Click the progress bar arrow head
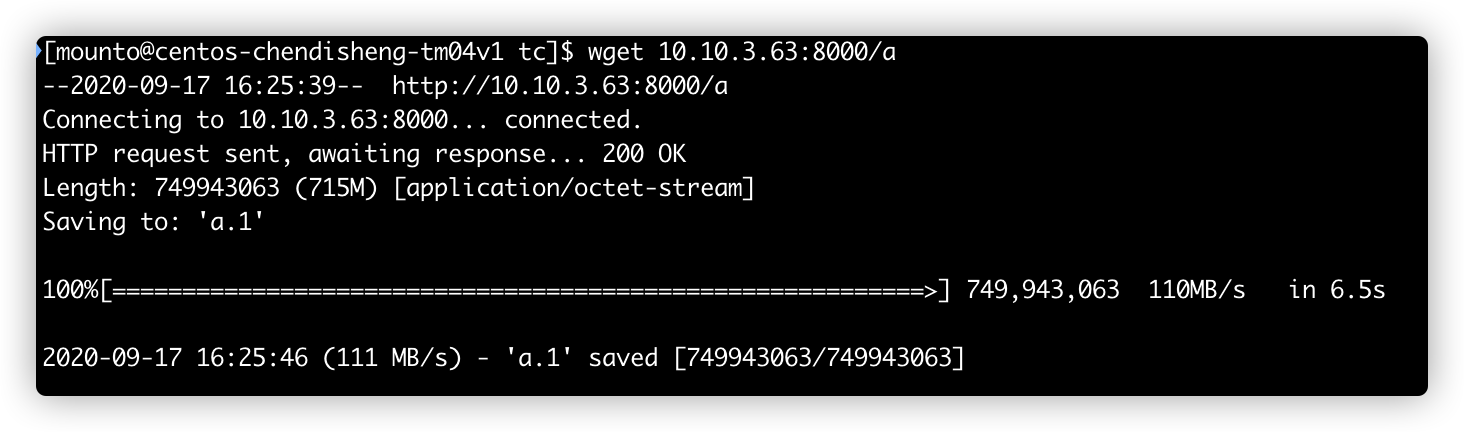Image resolution: width=1464 pixels, height=432 pixels. click(930, 291)
